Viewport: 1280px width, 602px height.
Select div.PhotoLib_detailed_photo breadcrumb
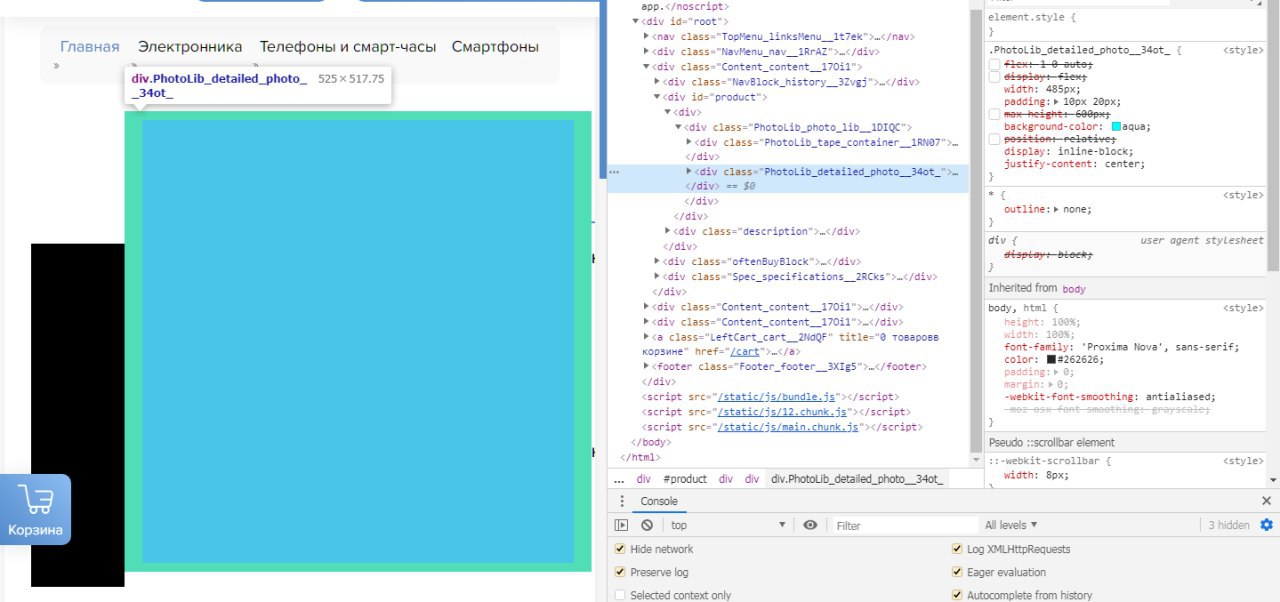pos(857,479)
